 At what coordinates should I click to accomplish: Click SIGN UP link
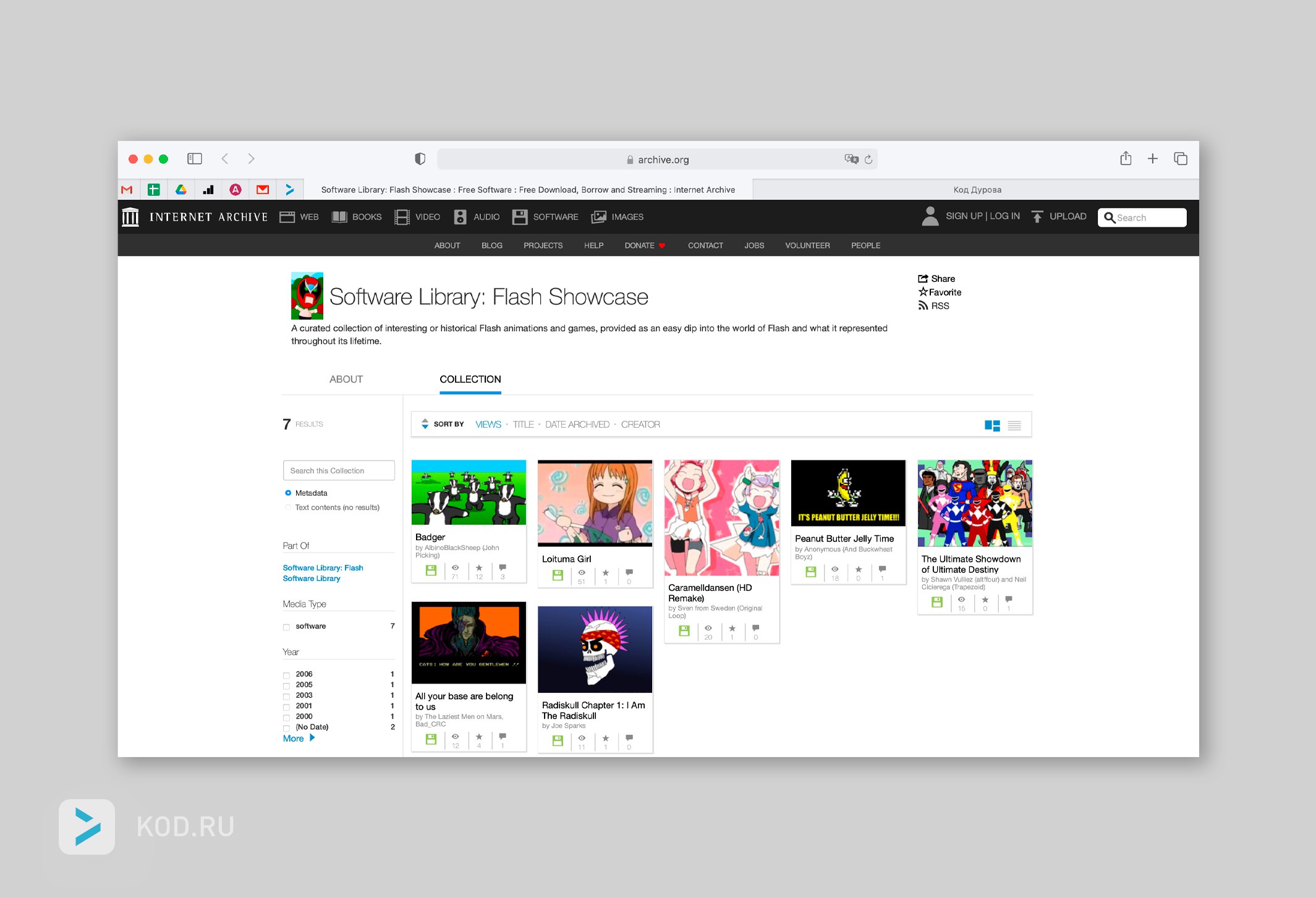[x=964, y=216]
